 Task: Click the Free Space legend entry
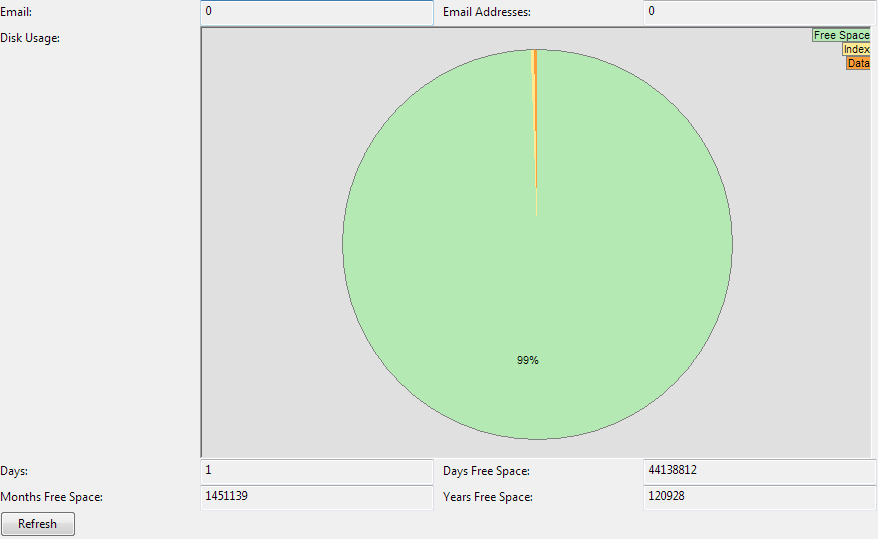tap(841, 35)
